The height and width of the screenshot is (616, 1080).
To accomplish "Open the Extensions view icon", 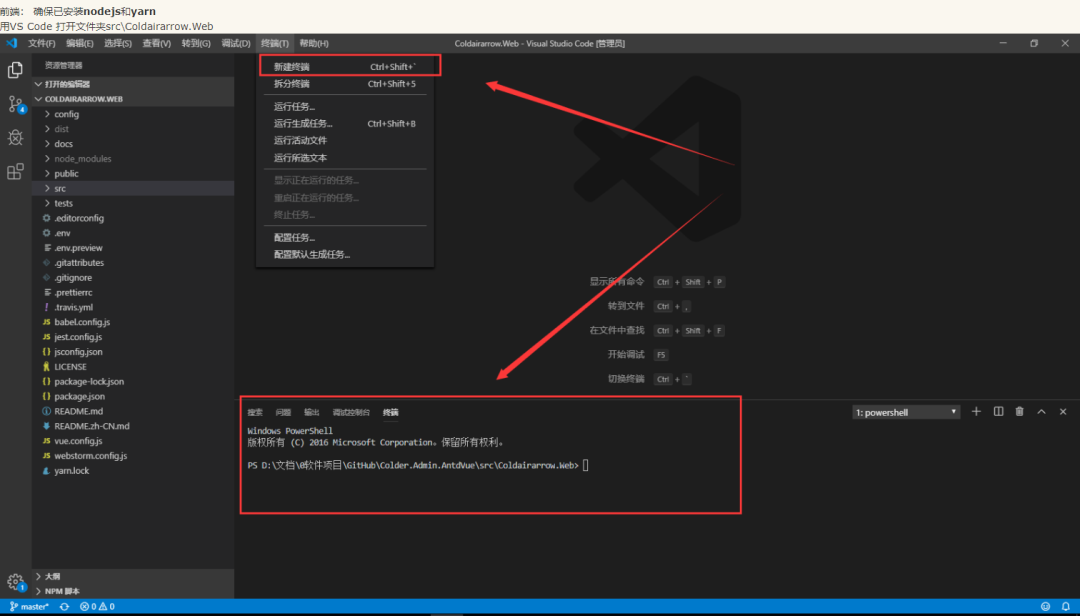I will [15, 171].
